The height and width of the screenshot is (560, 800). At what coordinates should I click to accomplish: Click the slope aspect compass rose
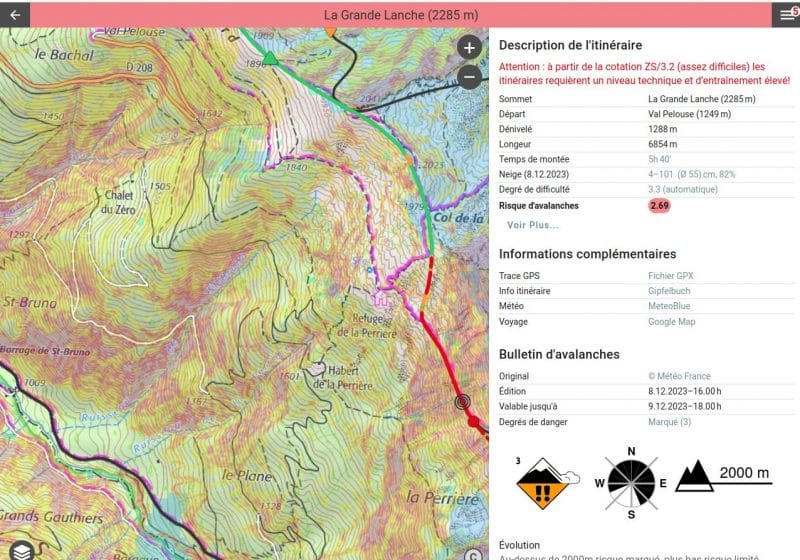631,480
